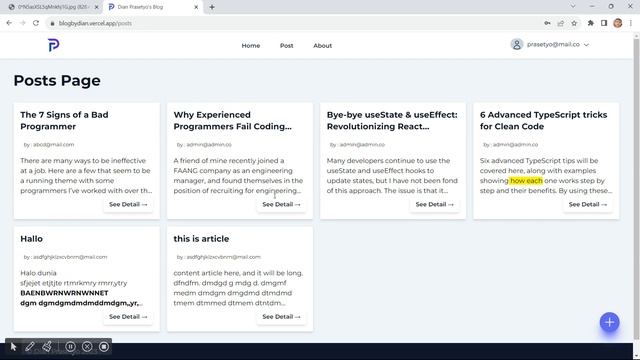The image size is (640, 360).
Task: See Detail for this is article post
Action: coord(281,317)
